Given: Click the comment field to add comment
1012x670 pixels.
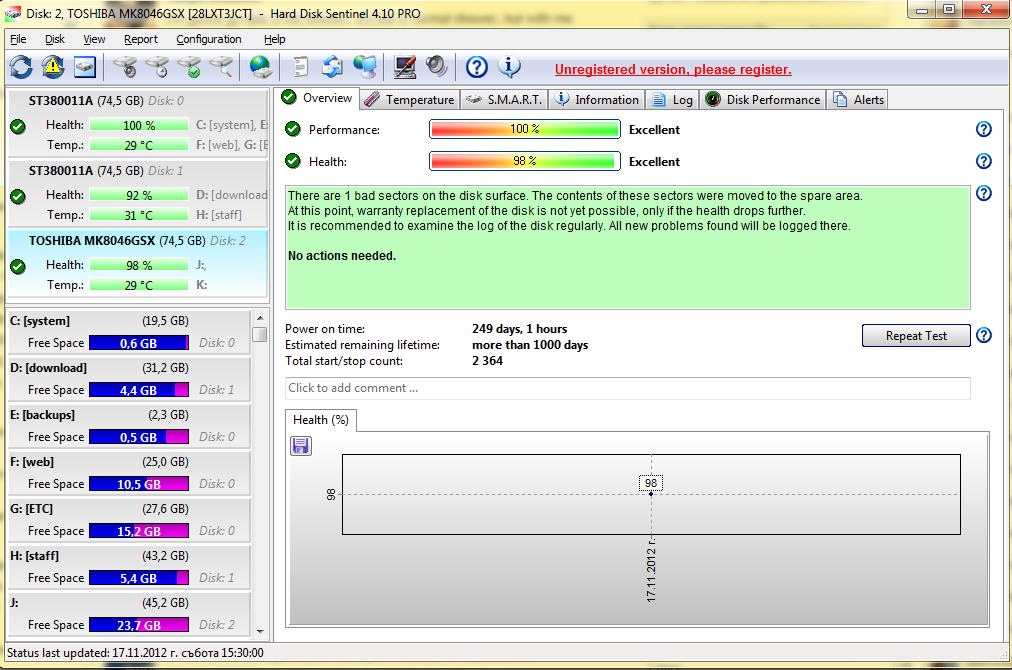Looking at the screenshot, I should (x=627, y=388).
